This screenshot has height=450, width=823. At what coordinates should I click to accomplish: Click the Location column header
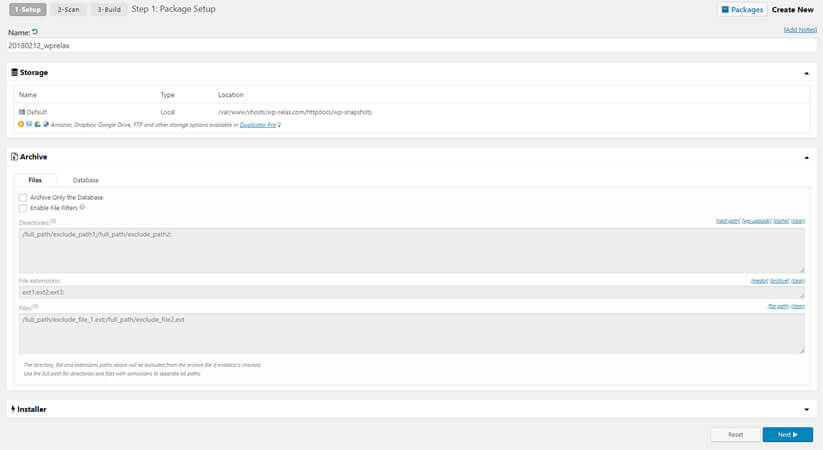pyautogui.click(x=231, y=95)
